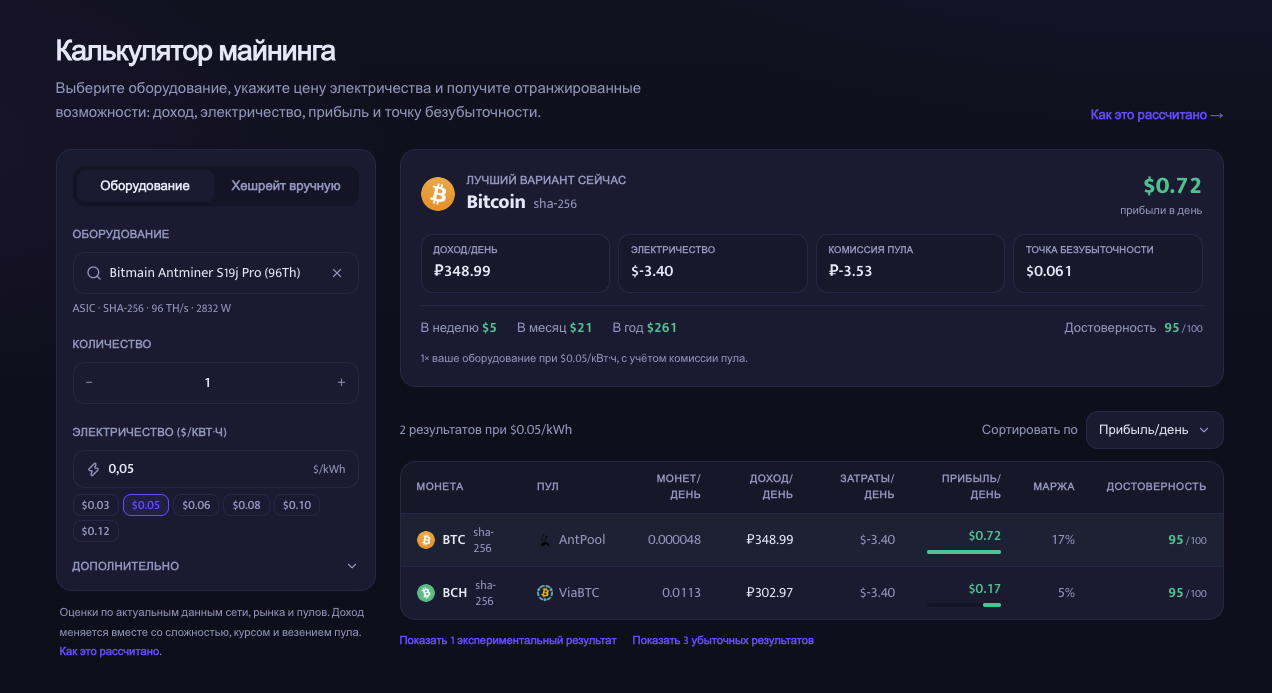Click the quantity value field showing 1
The height and width of the screenshot is (693, 1272).
[208, 383]
